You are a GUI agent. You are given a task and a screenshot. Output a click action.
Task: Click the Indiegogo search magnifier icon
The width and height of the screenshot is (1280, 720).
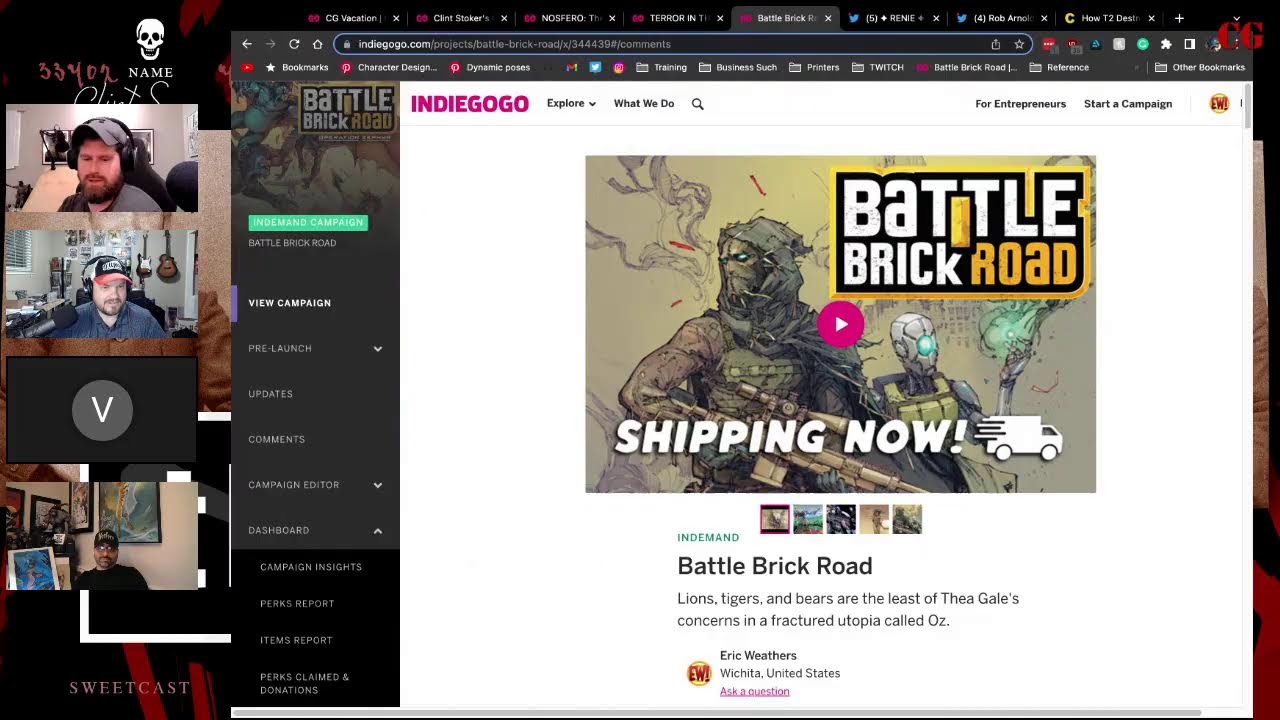tap(697, 104)
